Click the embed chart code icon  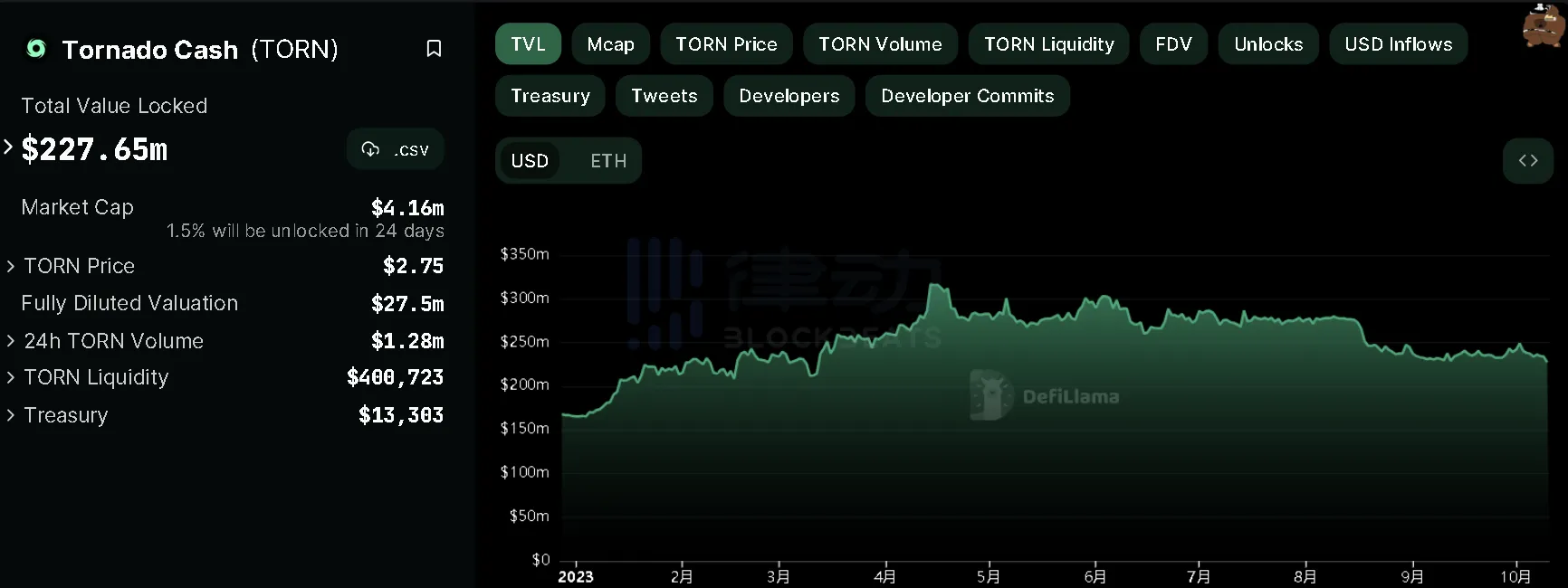click(x=1528, y=161)
